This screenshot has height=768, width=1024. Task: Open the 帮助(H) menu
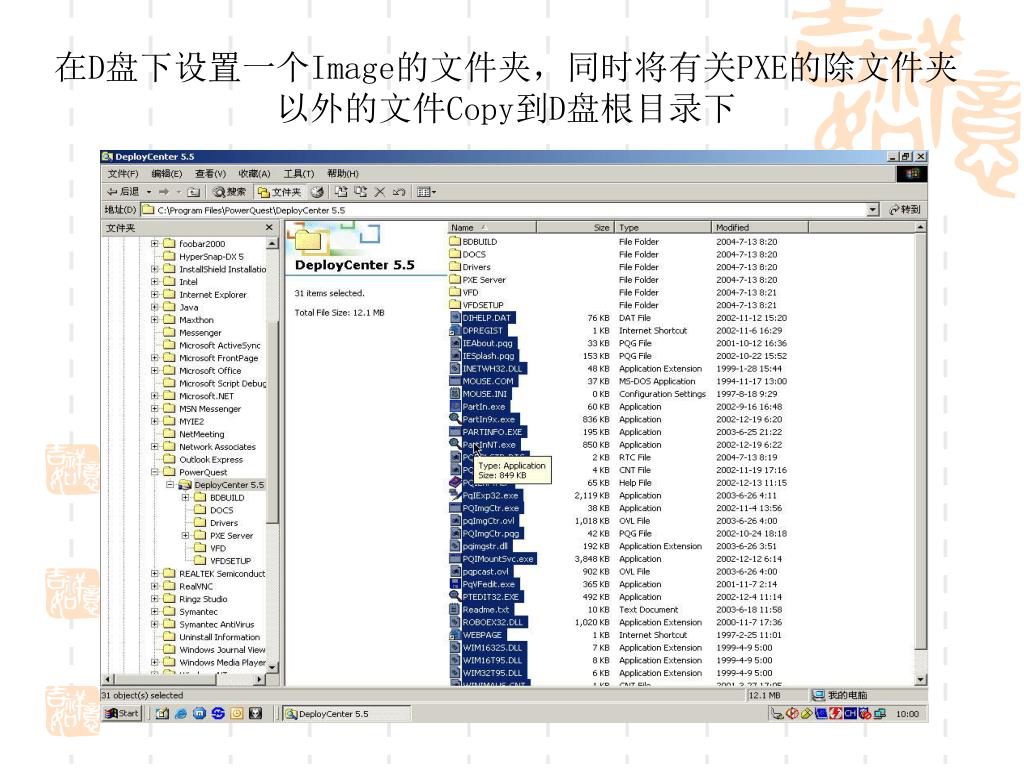click(x=342, y=174)
